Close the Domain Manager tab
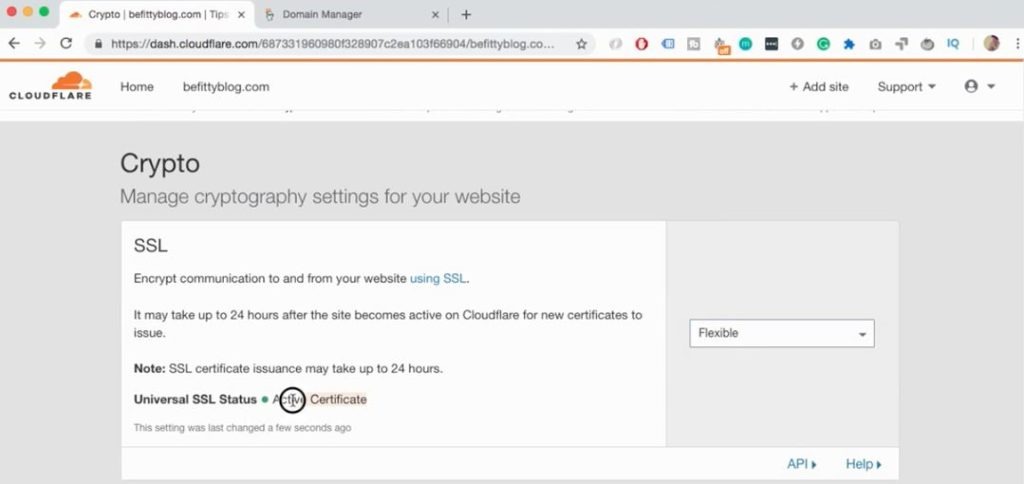1024x484 pixels. point(436,14)
